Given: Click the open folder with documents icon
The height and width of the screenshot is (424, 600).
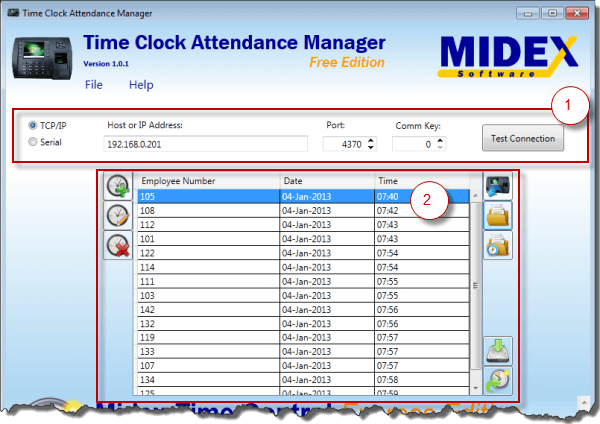Looking at the screenshot, I should pos(498,215).
